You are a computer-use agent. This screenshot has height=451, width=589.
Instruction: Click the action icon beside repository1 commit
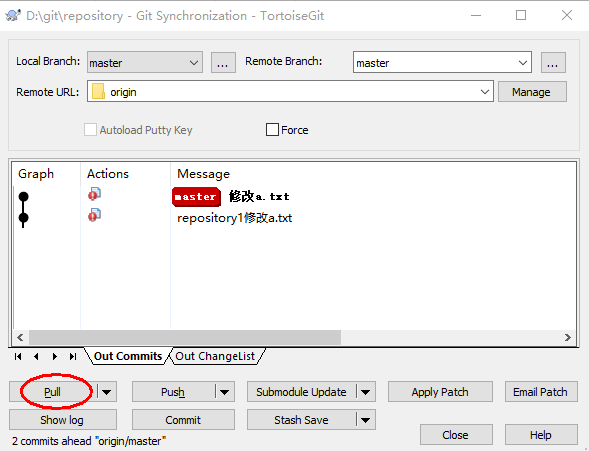[94, 215]
